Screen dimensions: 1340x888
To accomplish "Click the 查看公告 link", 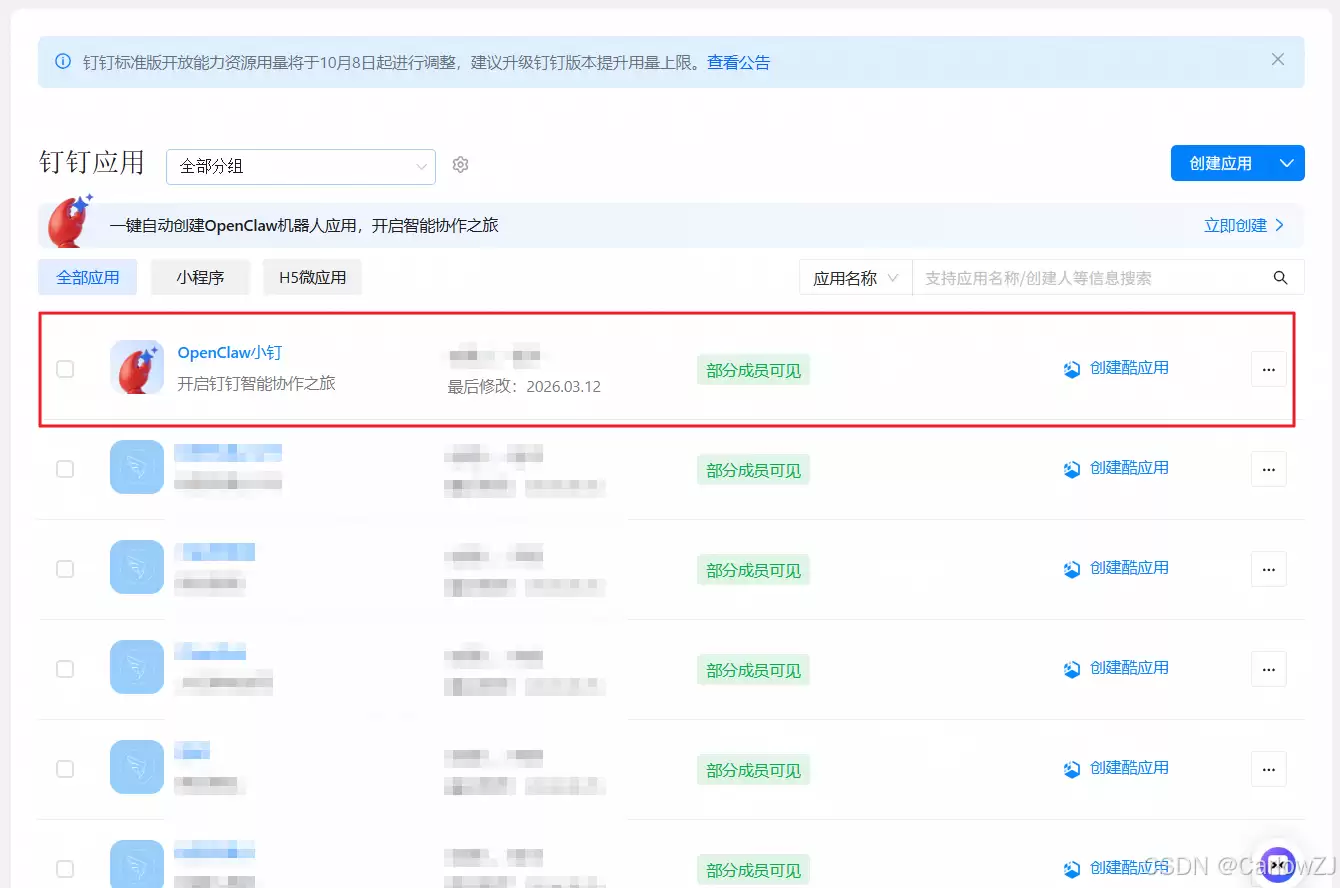I will (x=738, y=62).
